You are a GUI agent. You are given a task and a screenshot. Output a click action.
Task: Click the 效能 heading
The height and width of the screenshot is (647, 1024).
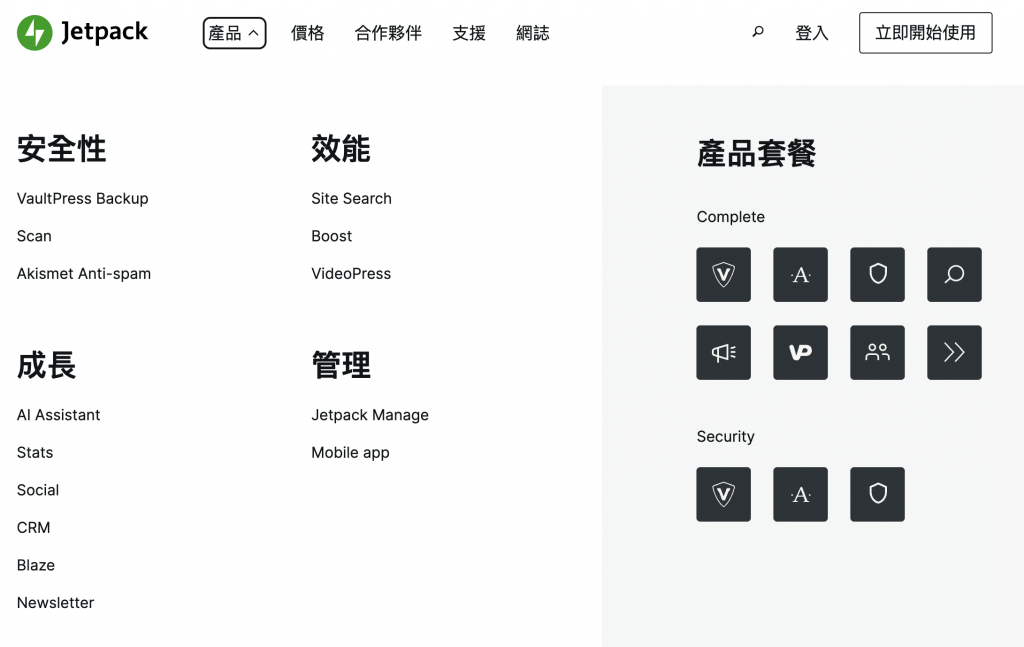coord(340,149)
